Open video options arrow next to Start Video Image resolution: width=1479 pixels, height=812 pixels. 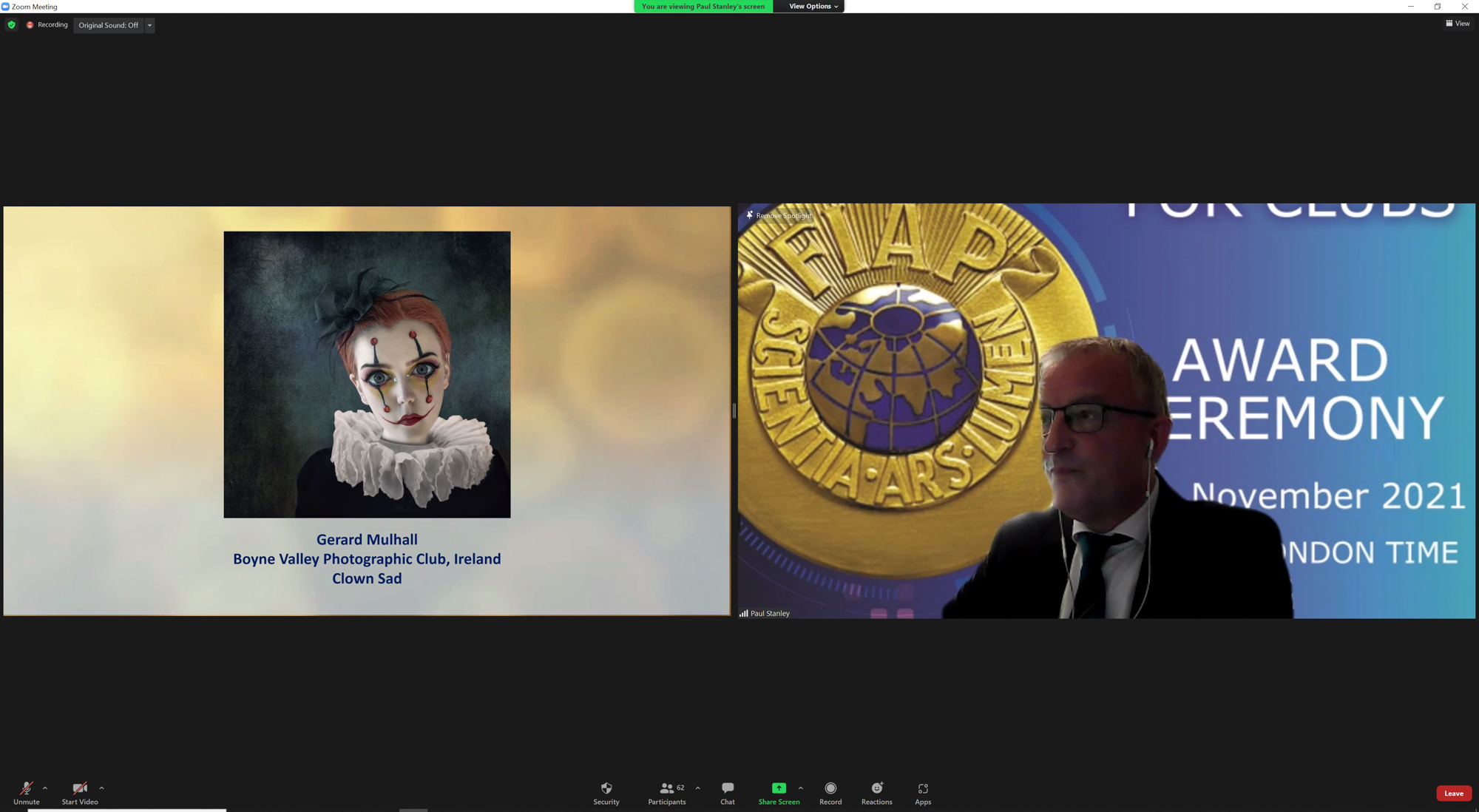(101, 788)
